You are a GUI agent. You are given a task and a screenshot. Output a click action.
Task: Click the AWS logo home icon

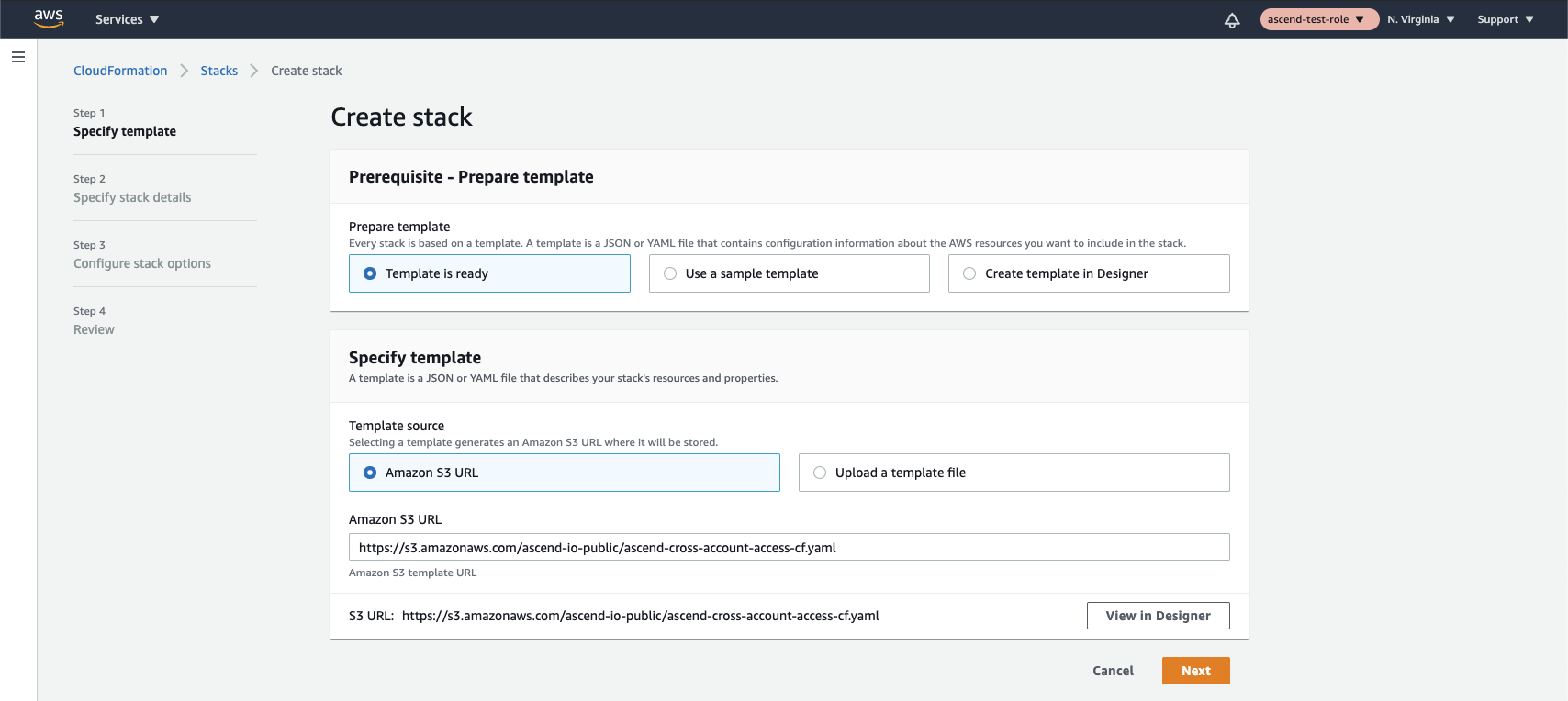point(49,18)
